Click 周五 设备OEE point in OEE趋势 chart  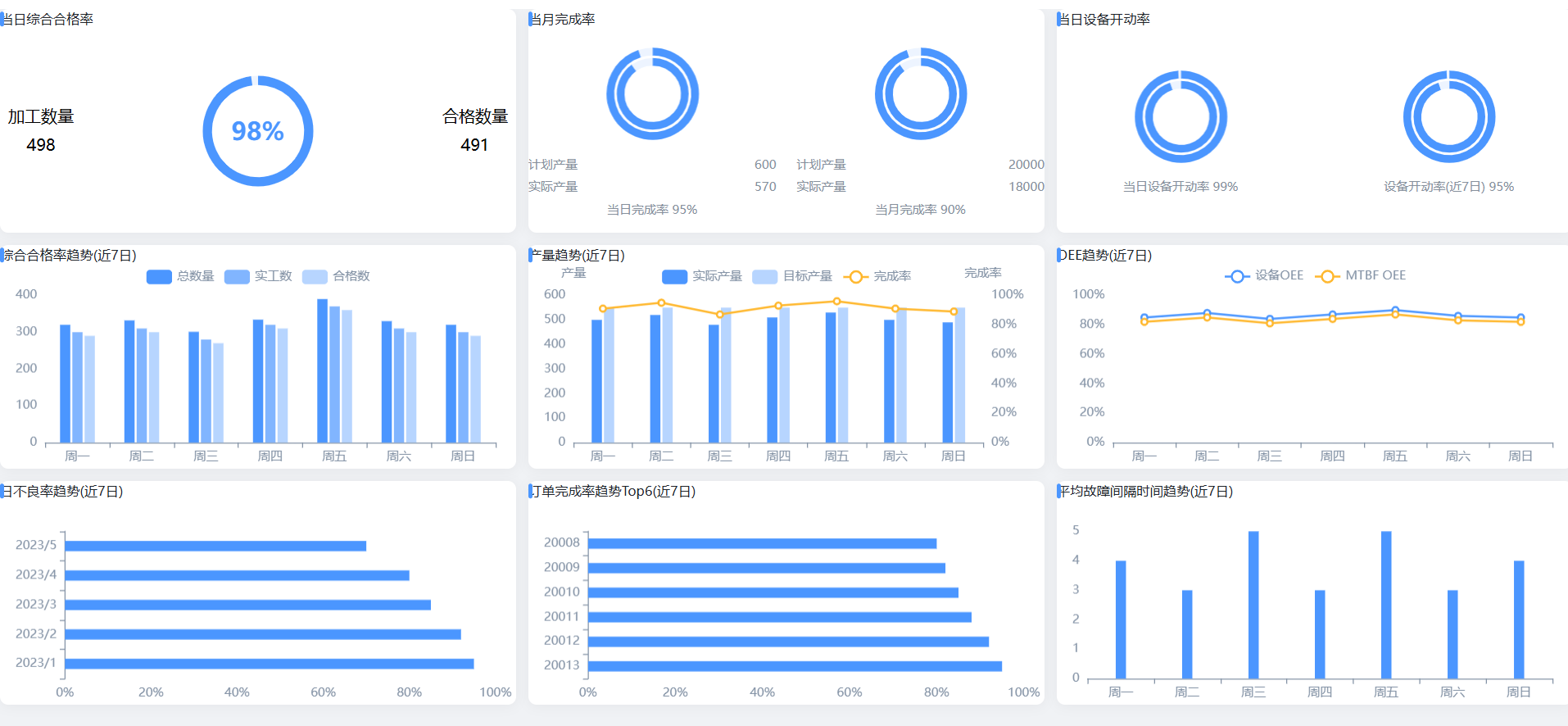coord(1395,311)
